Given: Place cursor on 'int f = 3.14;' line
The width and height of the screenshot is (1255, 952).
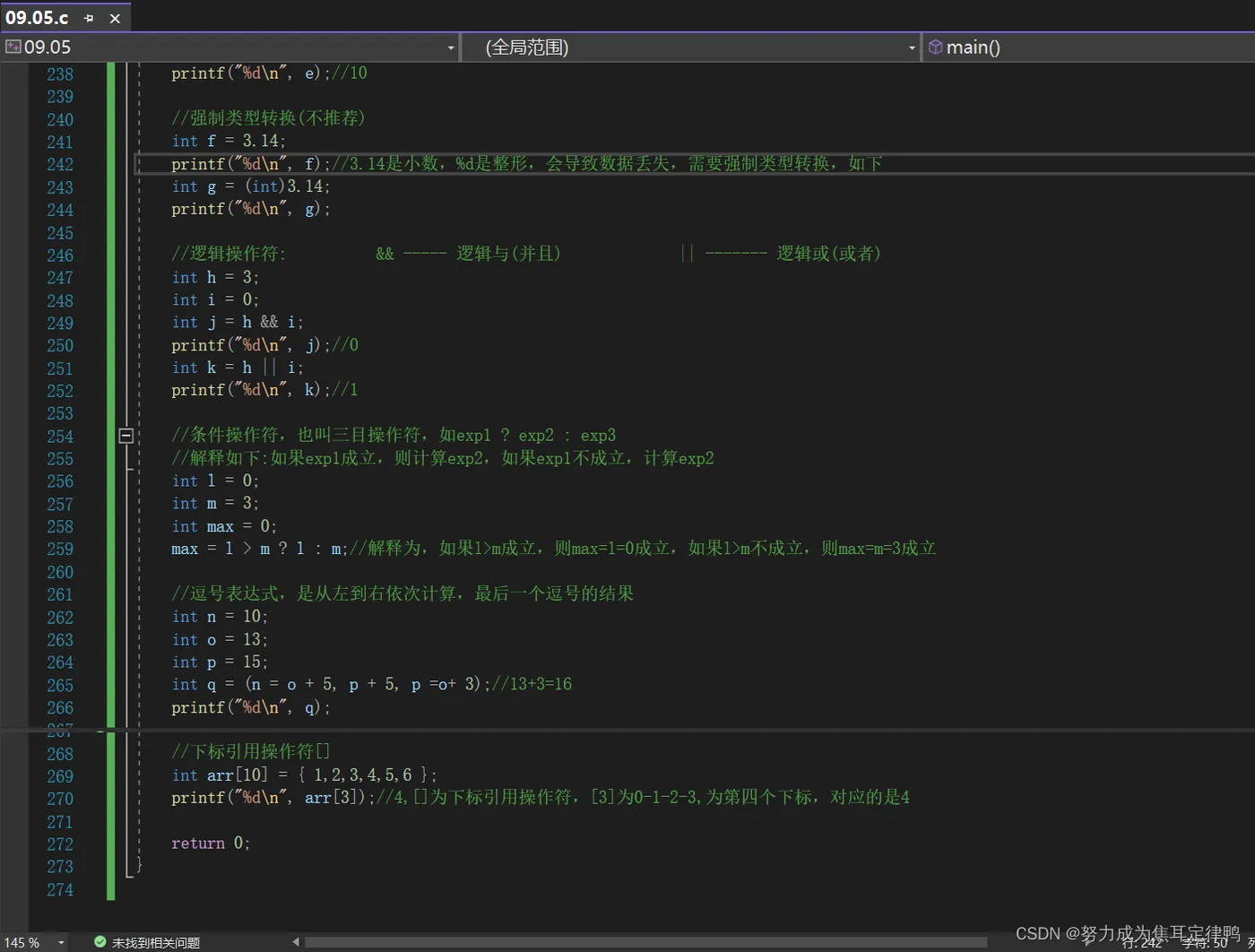Looking at the screenshot, I should [x=229, y=141].
